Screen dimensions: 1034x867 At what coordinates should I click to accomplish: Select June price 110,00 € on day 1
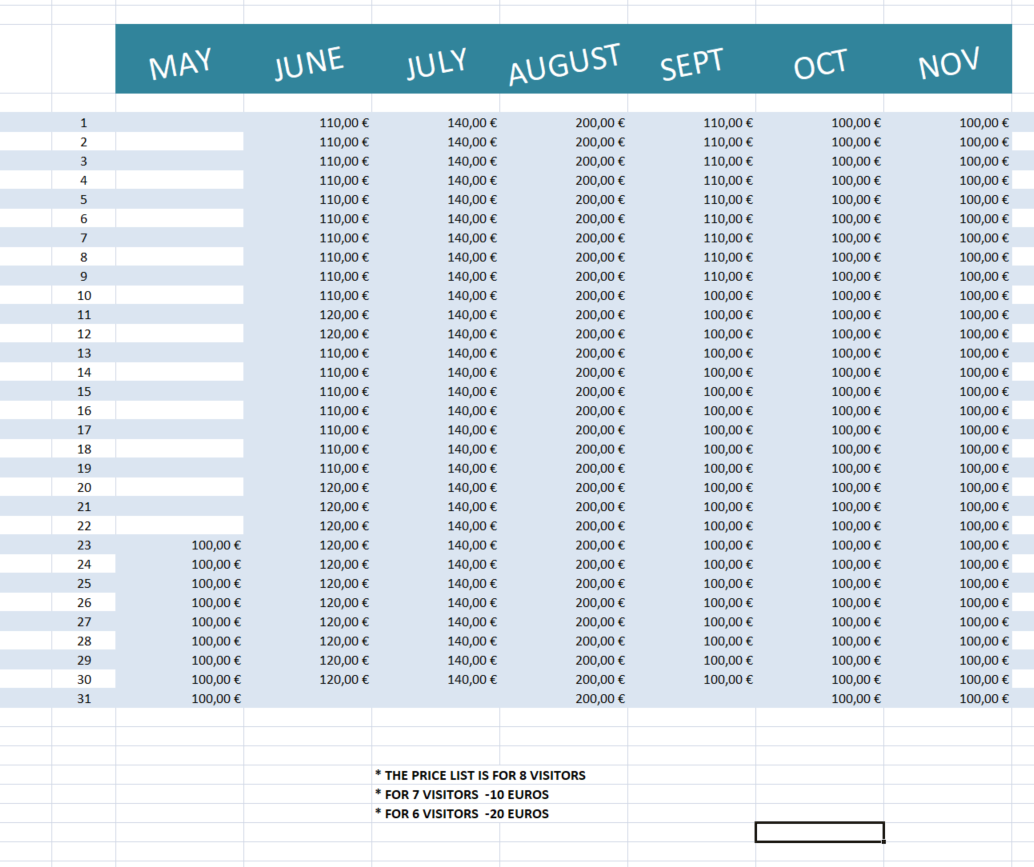pos(344,123)
